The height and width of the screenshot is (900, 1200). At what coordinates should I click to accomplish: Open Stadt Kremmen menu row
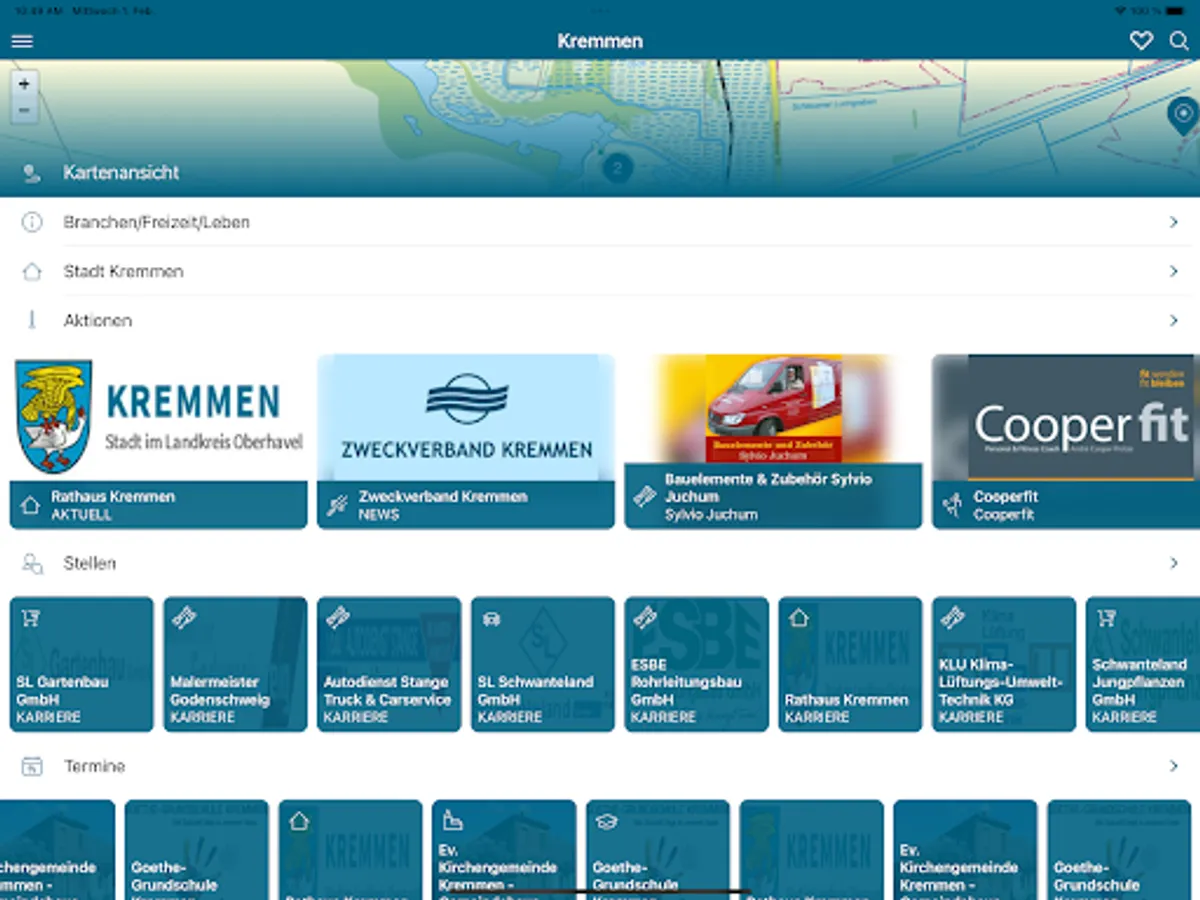600,271
